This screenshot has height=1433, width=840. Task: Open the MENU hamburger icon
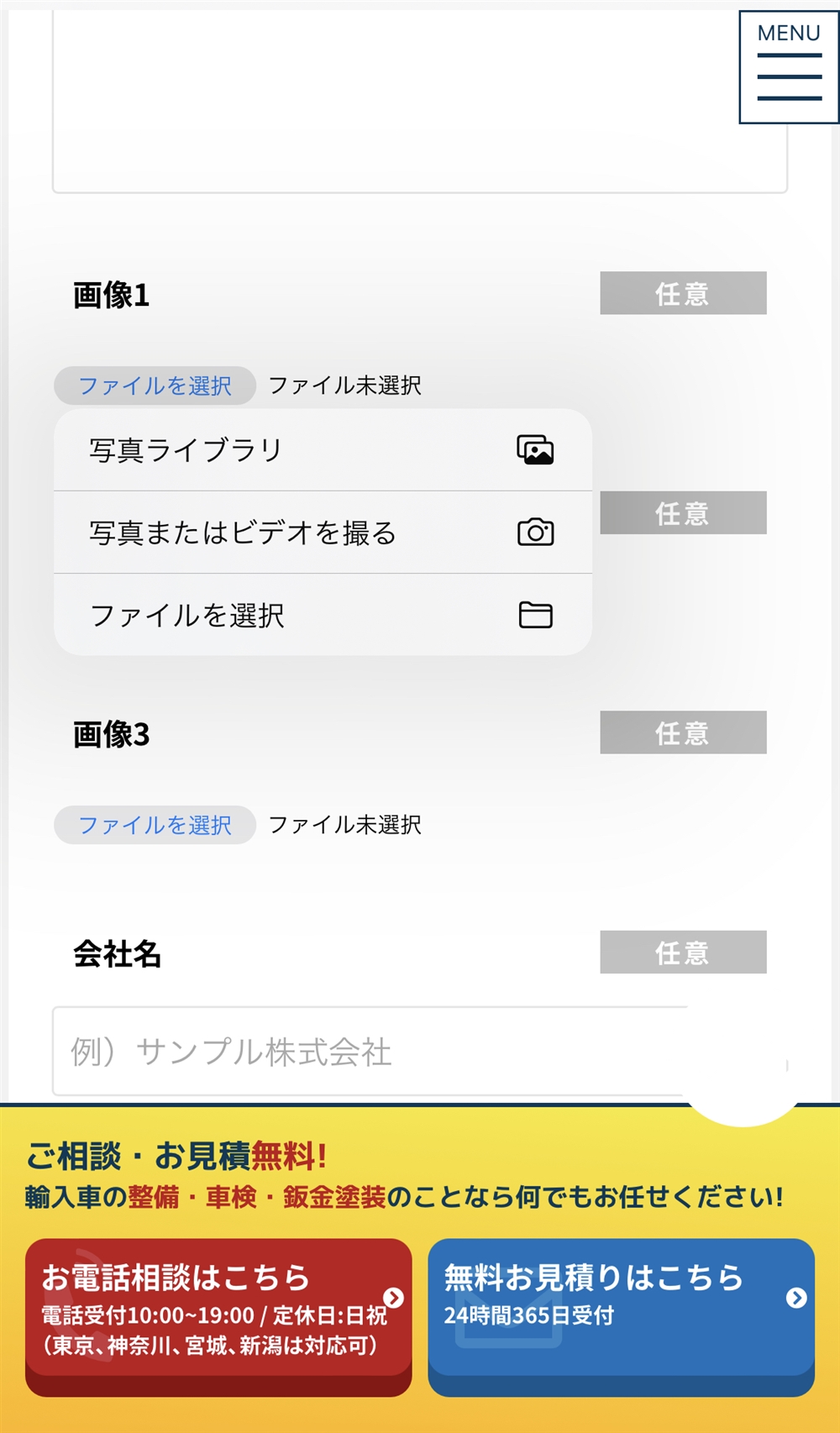[x=789, y=68]
